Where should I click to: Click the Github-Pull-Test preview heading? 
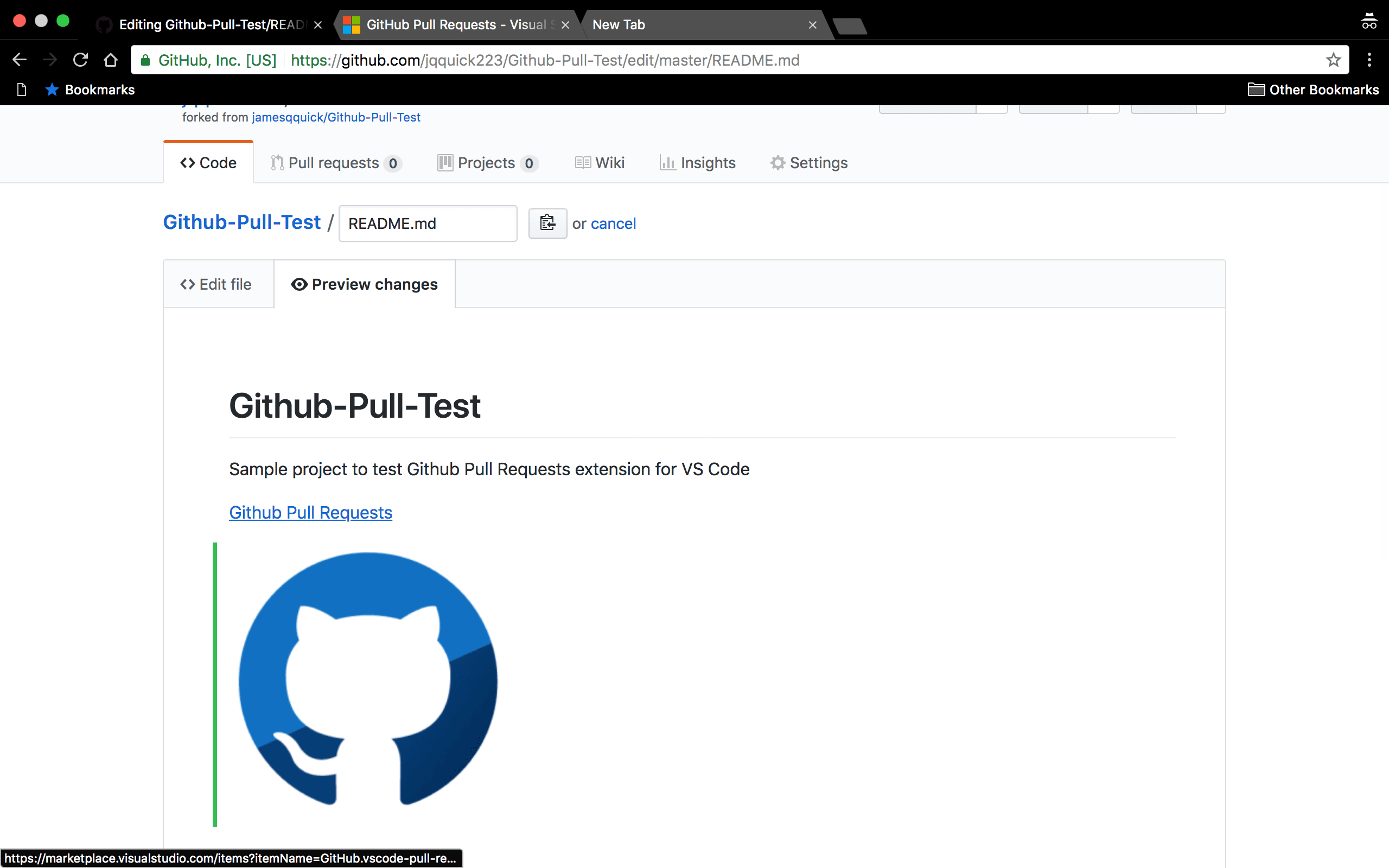pyautogui.click(x=355, y=406)
